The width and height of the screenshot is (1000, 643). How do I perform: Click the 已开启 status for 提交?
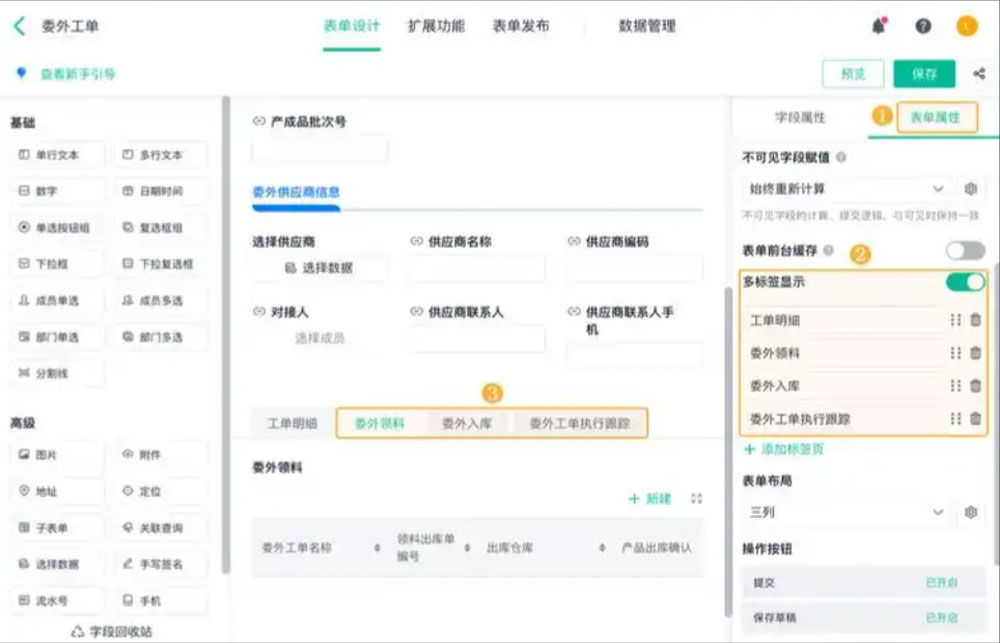pos(941,582)
